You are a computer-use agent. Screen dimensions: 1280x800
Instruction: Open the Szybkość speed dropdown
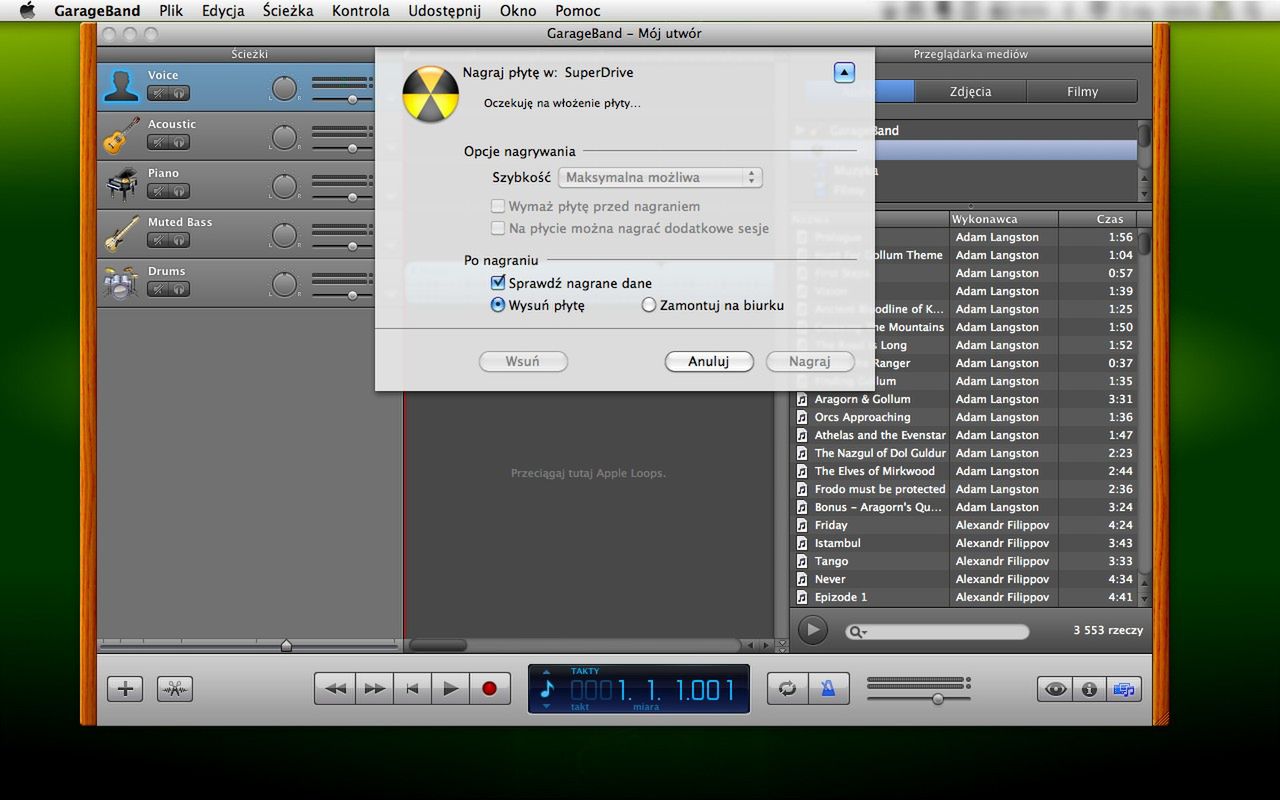[660, 178]
